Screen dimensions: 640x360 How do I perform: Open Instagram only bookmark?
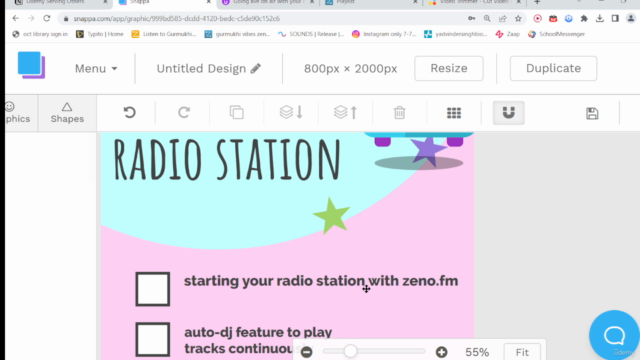[384, 34]
